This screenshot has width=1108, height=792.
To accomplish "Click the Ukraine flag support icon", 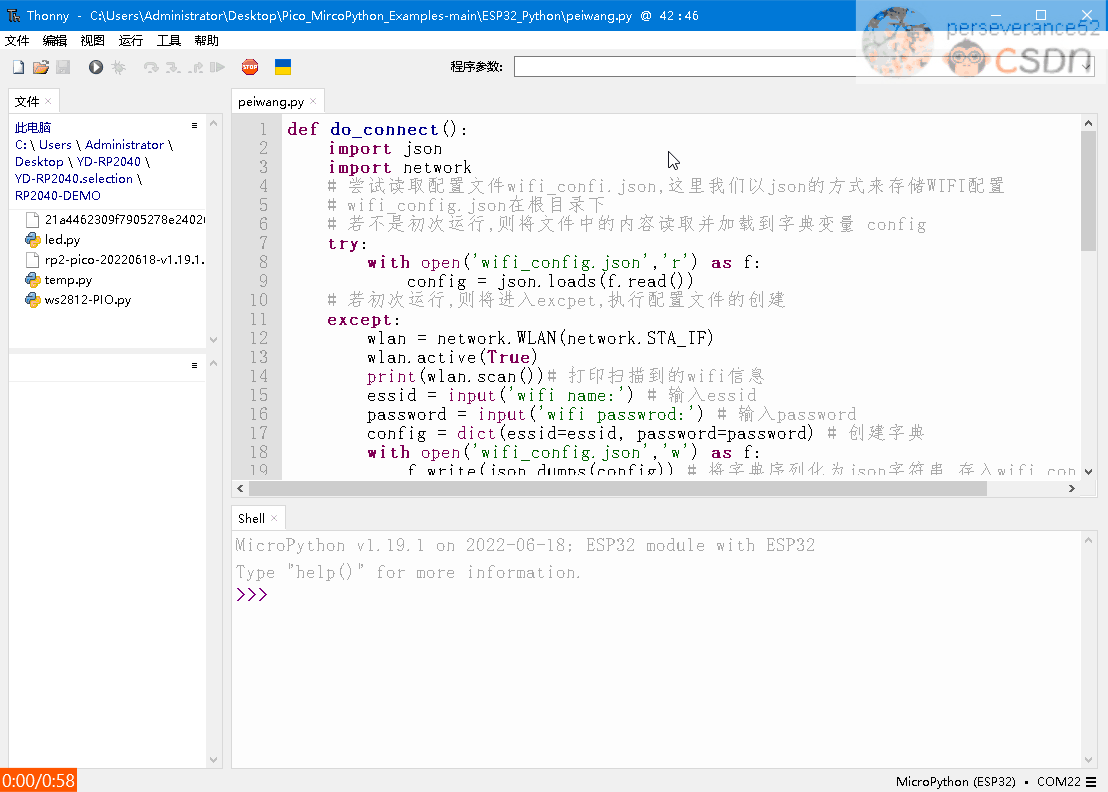I will click(x=283, y=67).
